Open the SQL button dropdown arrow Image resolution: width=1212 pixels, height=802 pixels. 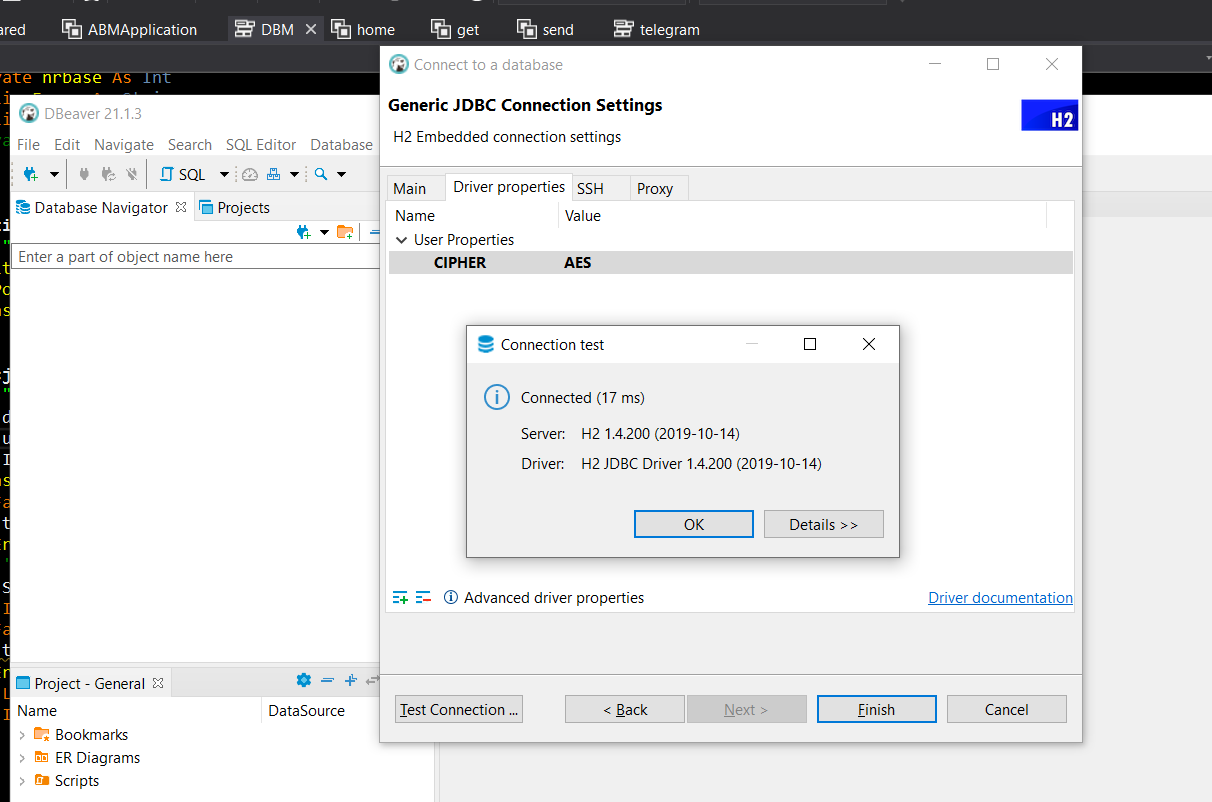coord(224,175)
